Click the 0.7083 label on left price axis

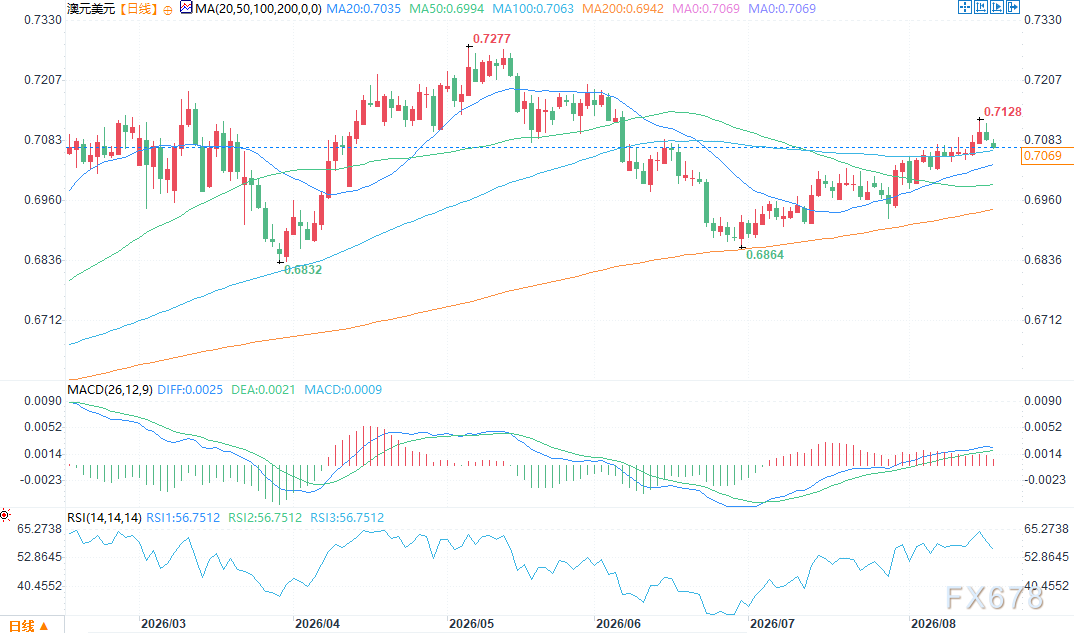click(x=43, y=140)
